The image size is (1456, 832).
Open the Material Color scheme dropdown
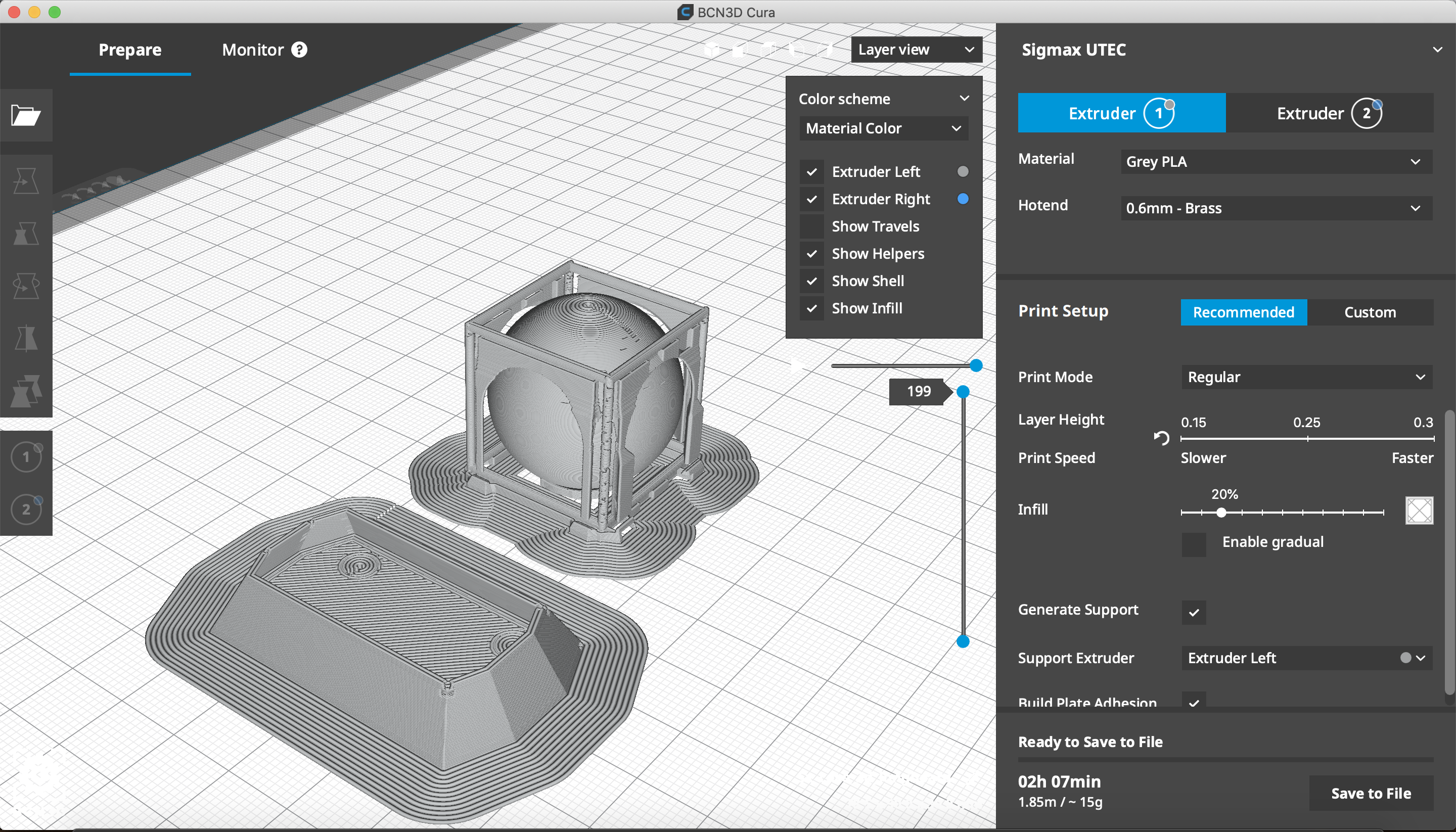point(883,128)
